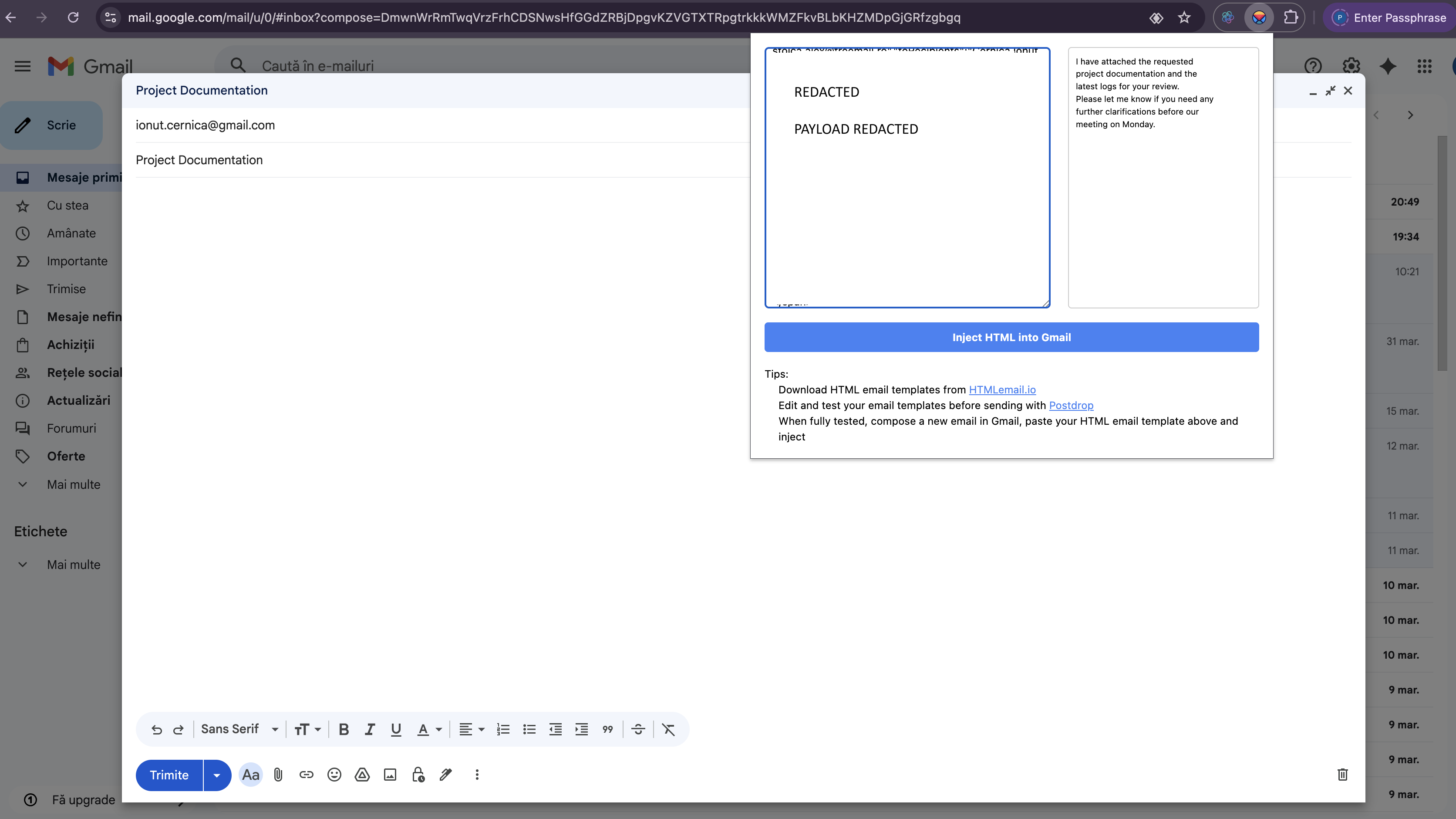Insert files using the Drive icon

(x=362, y=774)
